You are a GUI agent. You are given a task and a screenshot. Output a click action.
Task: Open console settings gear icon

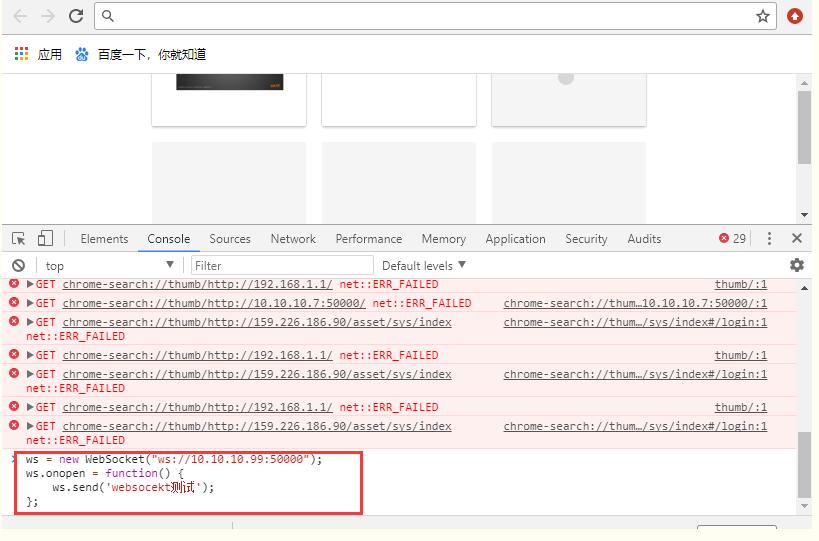(796, 265)
